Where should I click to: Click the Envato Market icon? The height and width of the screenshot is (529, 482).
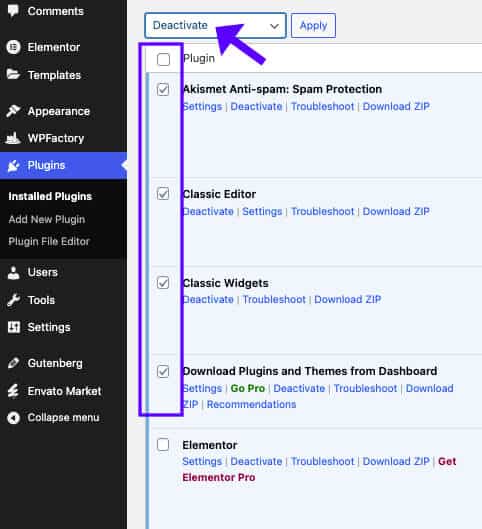tap(13, 391)
